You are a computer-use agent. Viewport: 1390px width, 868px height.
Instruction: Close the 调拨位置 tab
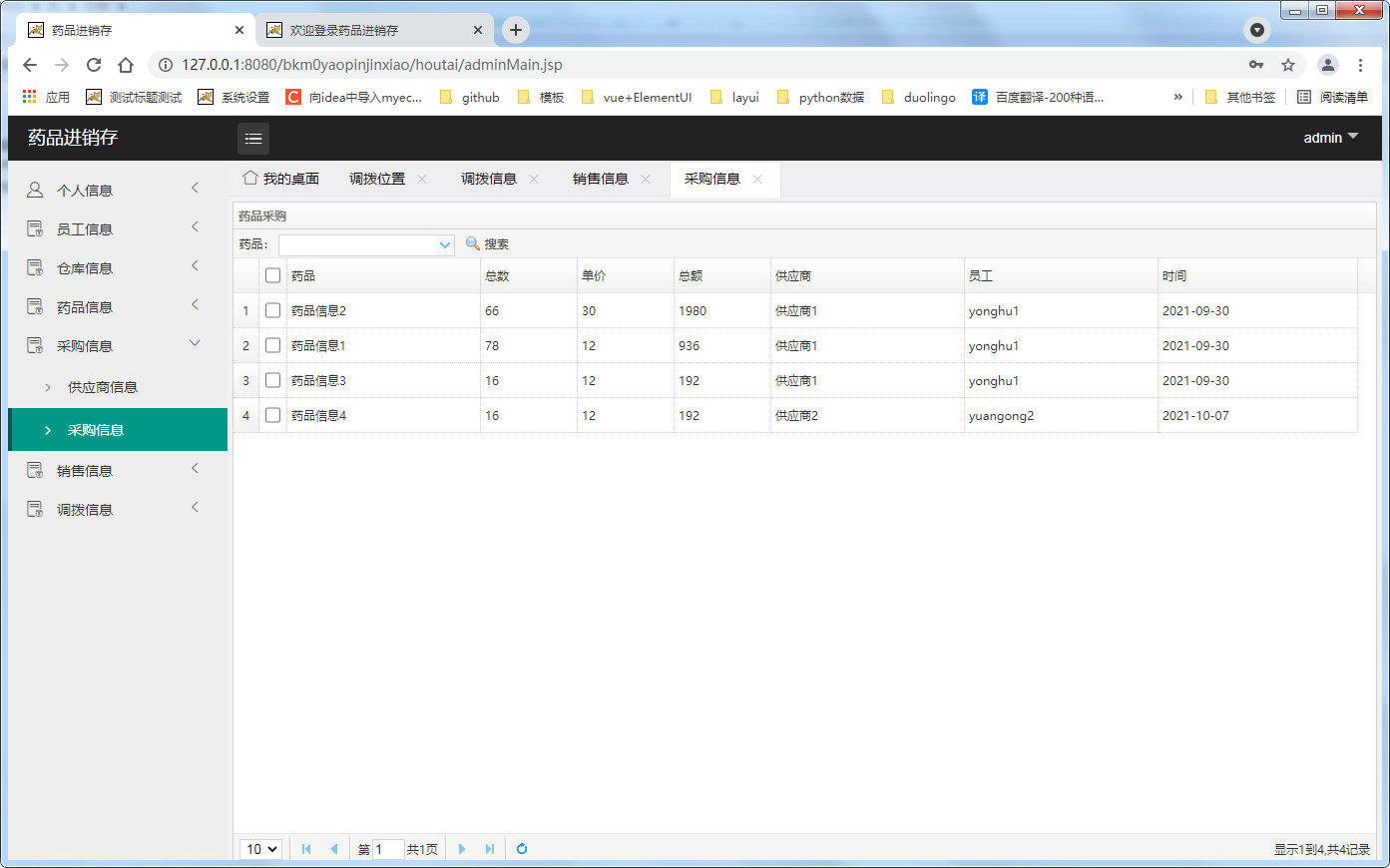coord(422,180)
